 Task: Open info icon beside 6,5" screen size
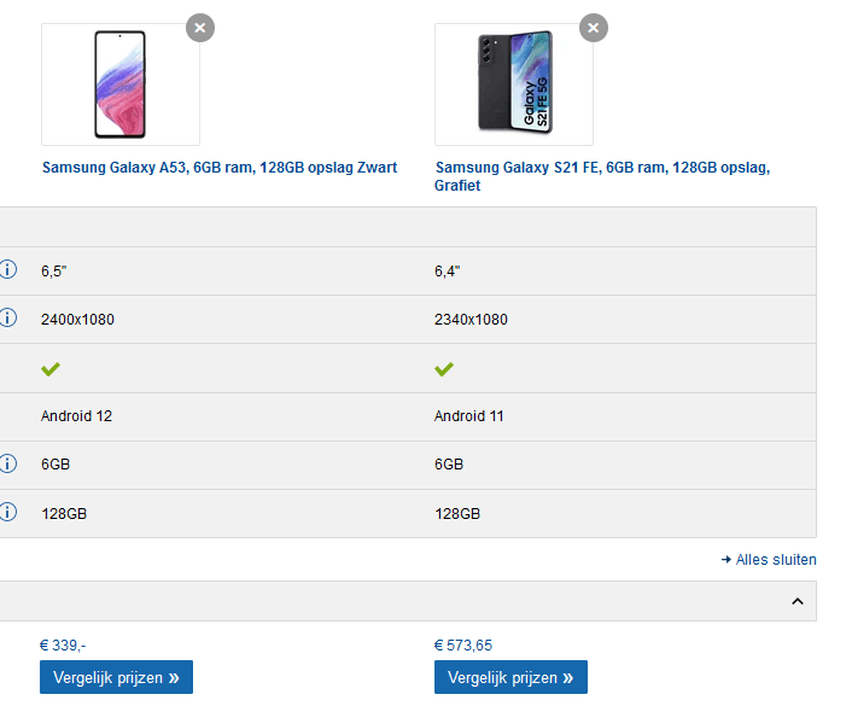pos(8,270)
